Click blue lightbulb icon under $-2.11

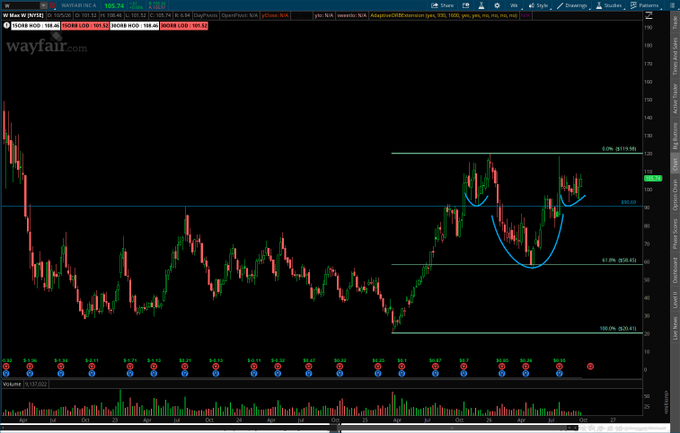coord(92,374)
